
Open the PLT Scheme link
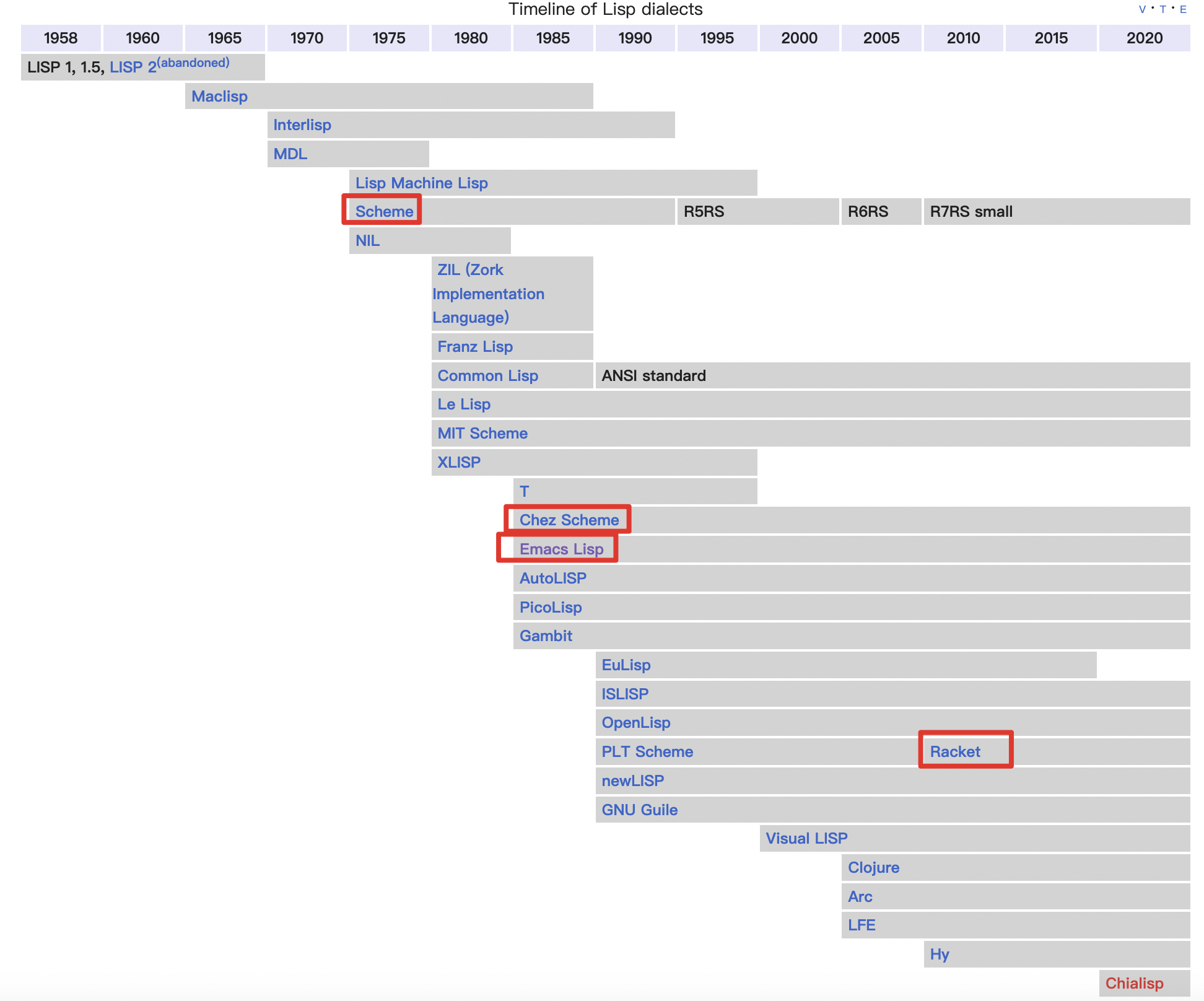647,751
